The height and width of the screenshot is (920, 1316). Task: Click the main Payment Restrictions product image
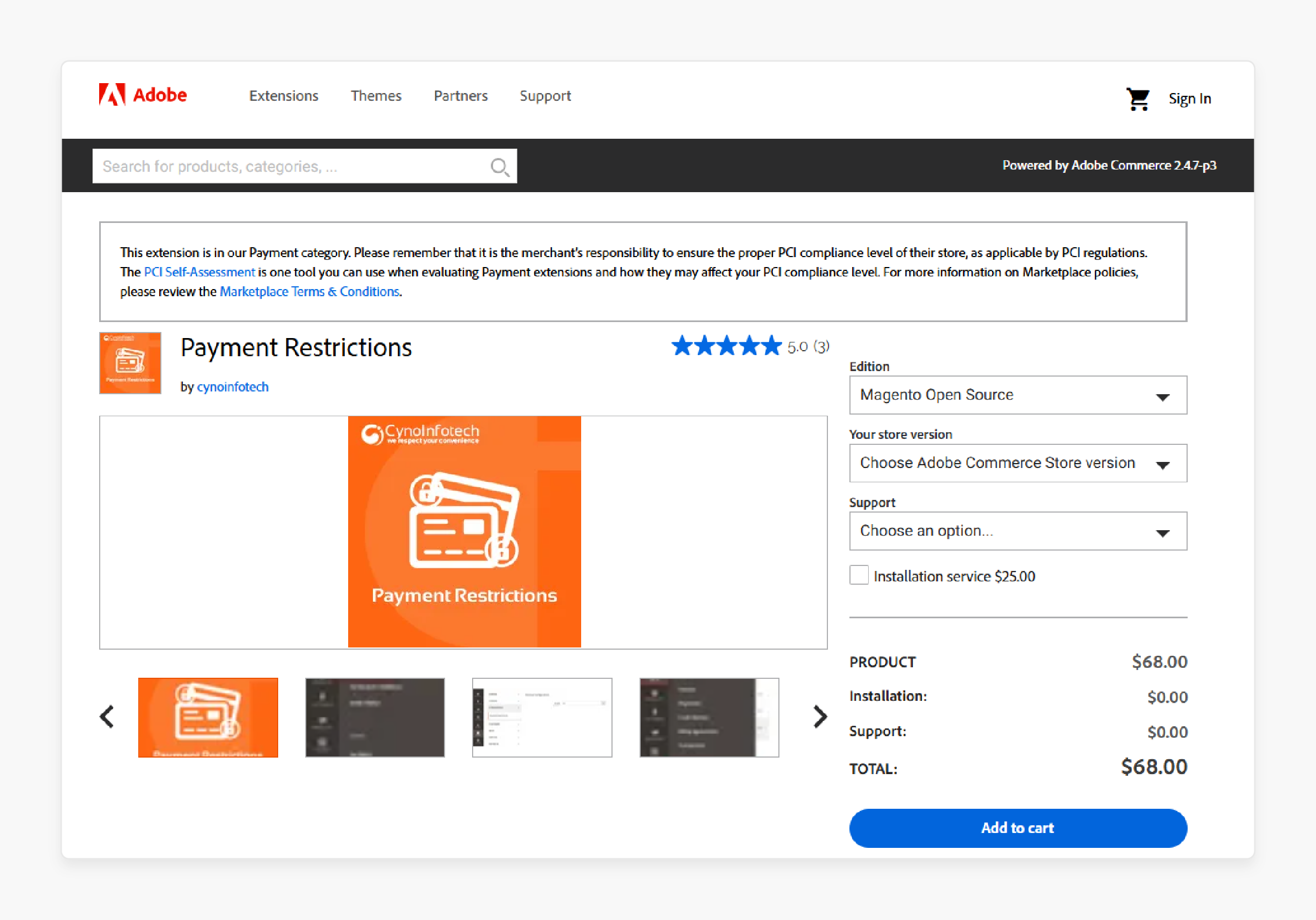pos(464,532)
